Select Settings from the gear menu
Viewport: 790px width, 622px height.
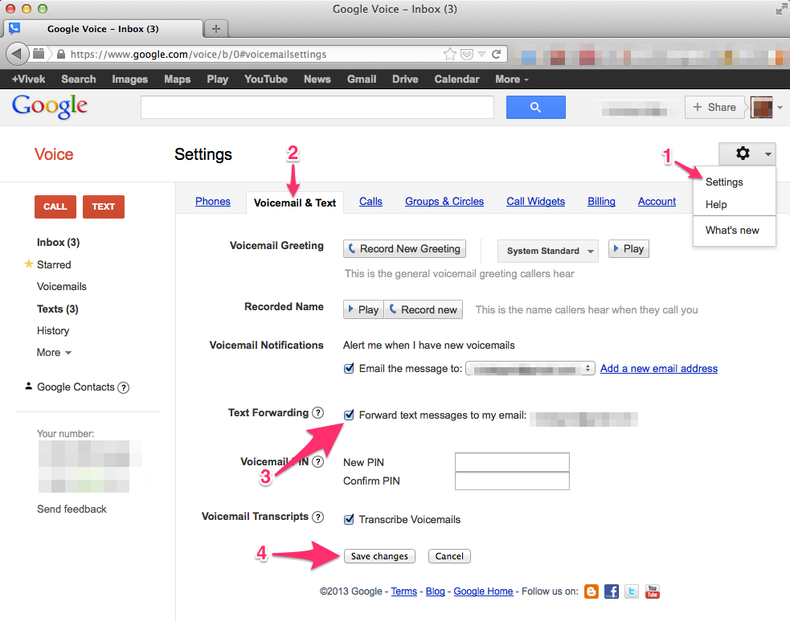(x=724, y=182)
